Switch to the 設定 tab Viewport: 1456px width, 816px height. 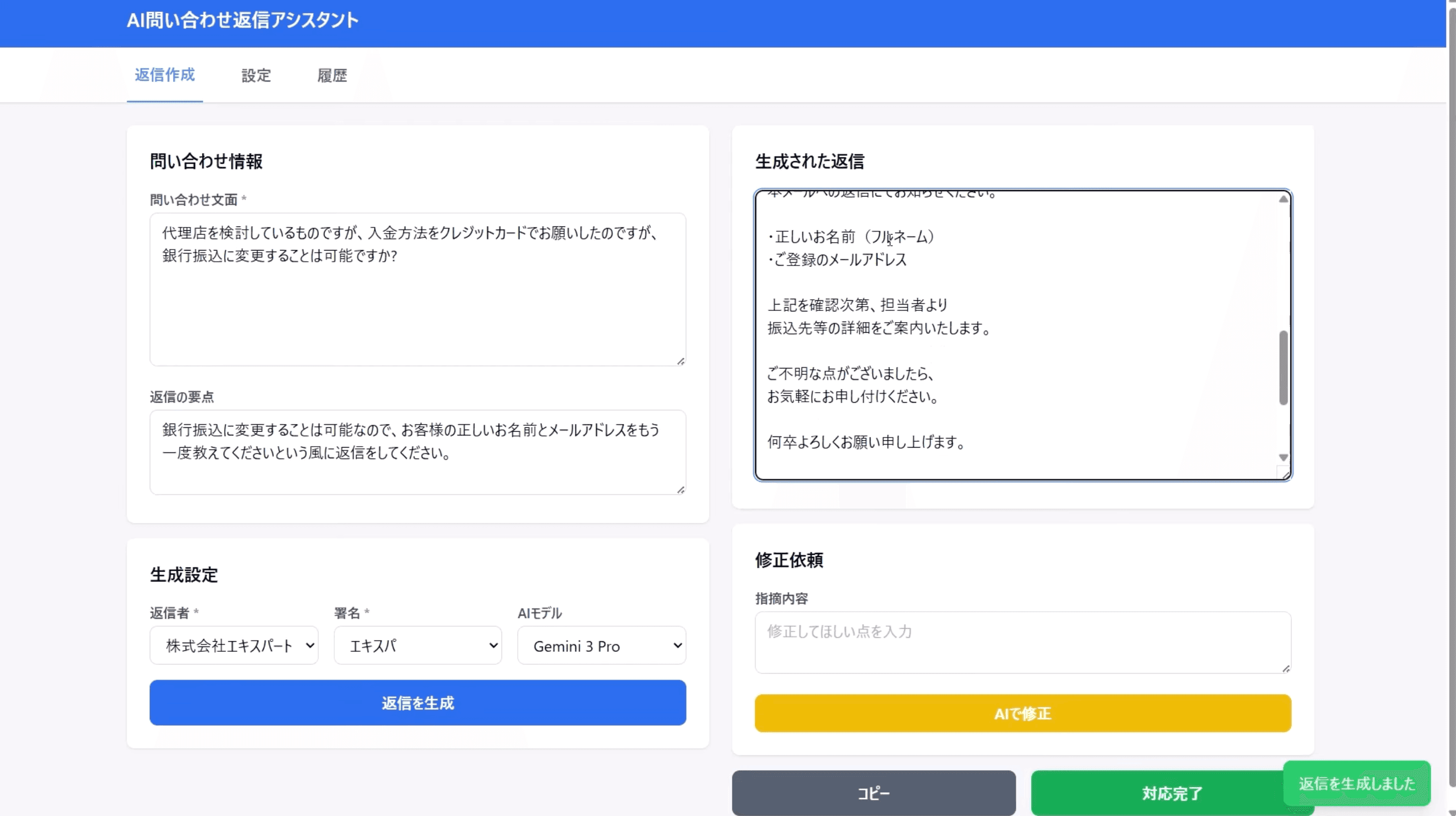point(256,76)
